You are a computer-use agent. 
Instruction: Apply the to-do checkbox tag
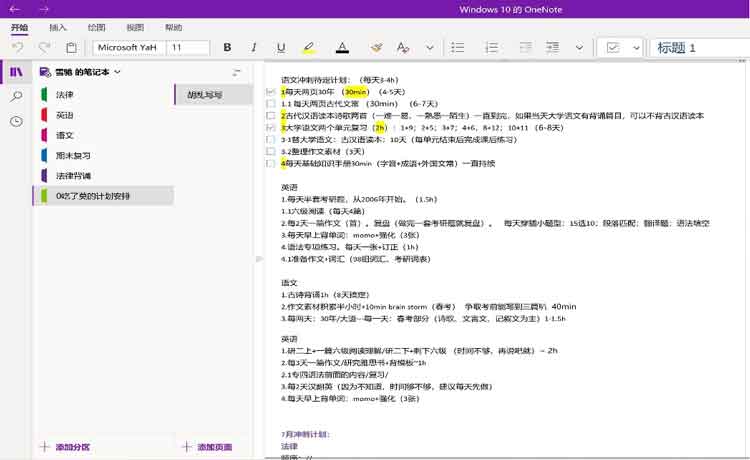613,47
